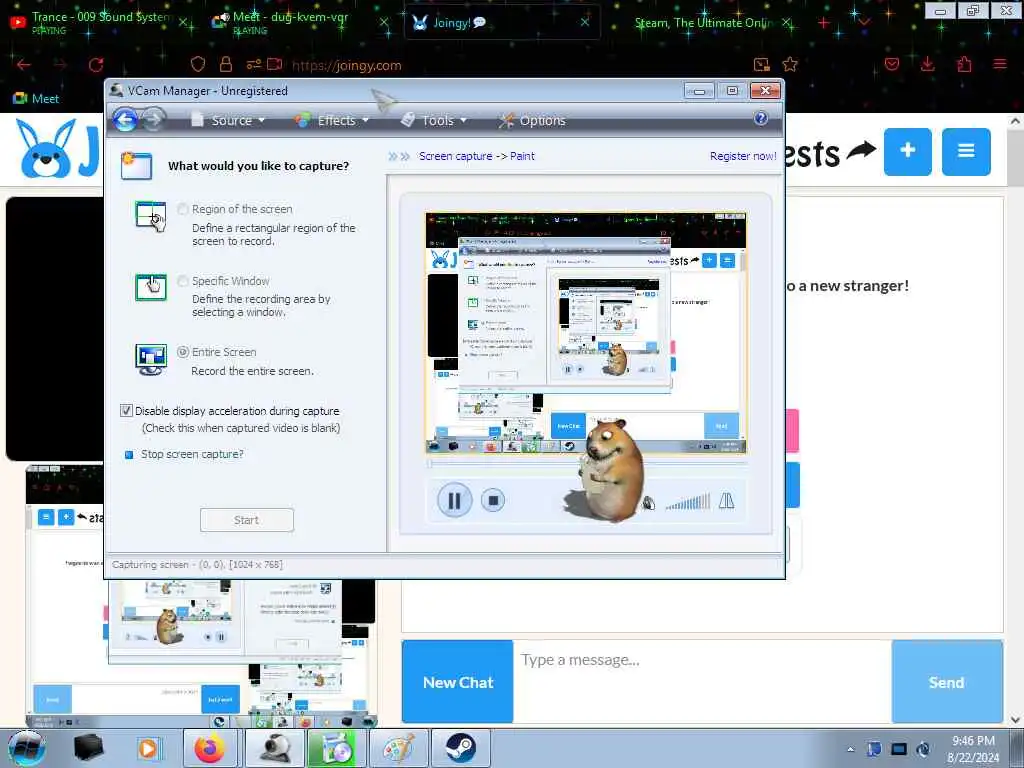Click Specific Window hand icon
The image size is (1024, 768).
[151, 287]
